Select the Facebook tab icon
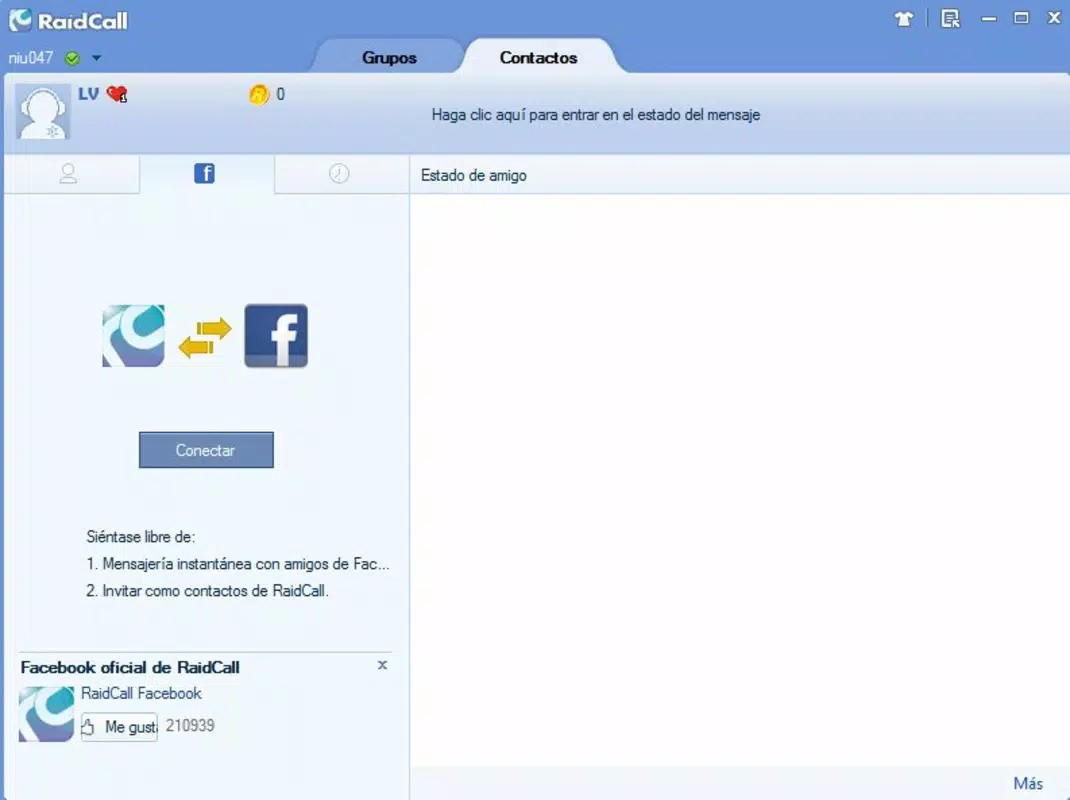The image size is (1070, 800). pyautogui.click(x=204, y=173)
